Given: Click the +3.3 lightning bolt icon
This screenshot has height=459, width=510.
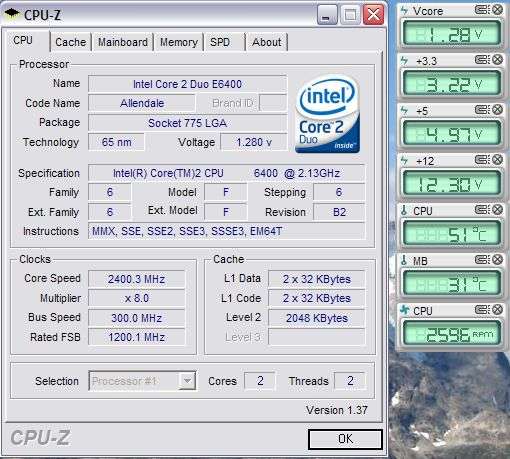Looking at the screenshot, I should [404, 60].
